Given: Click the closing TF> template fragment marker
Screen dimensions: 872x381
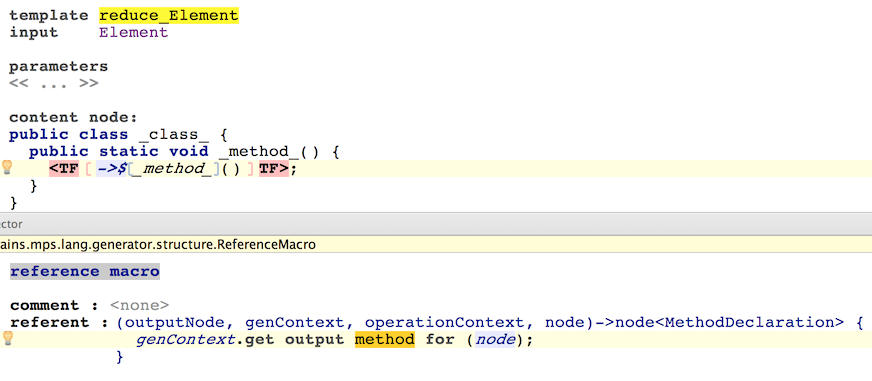Looking at the screenshot, I should pos(274,169).
